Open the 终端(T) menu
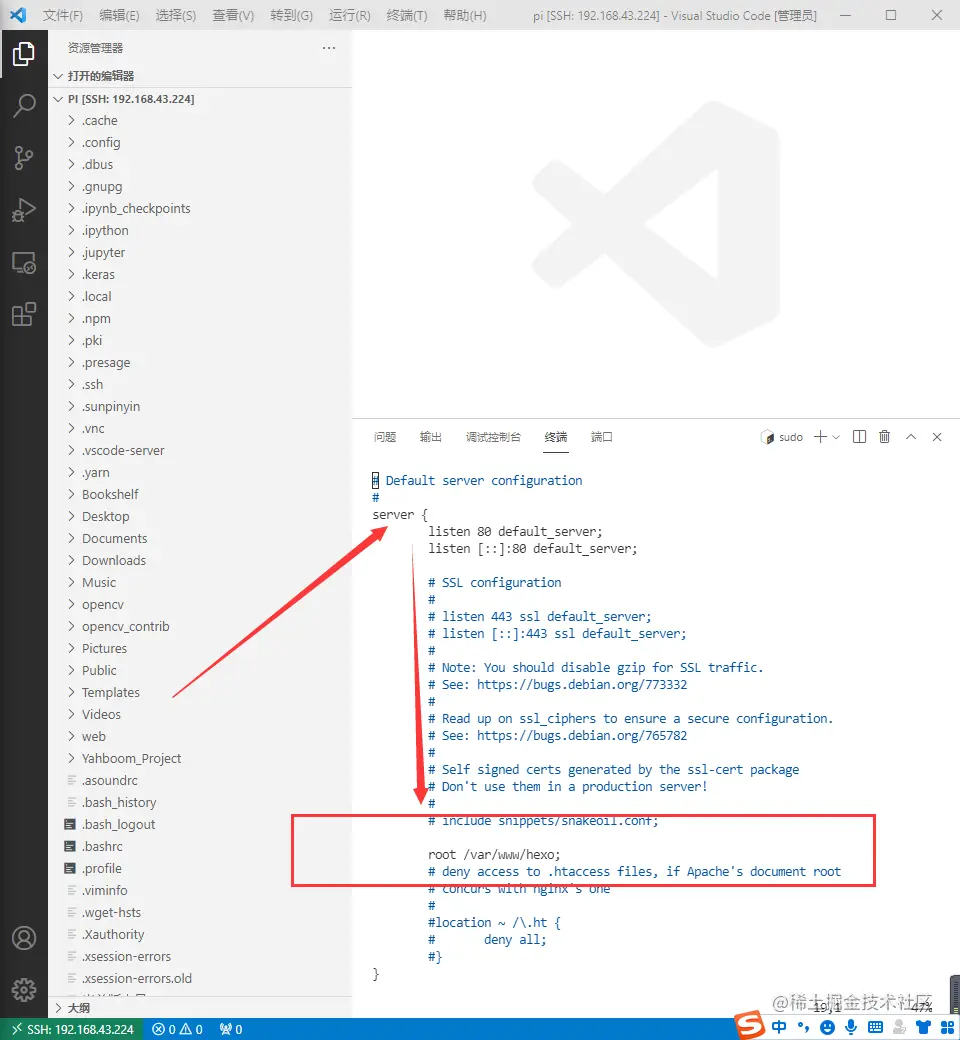This screenshot has height=1040, width=960. (x=407, y=15)
